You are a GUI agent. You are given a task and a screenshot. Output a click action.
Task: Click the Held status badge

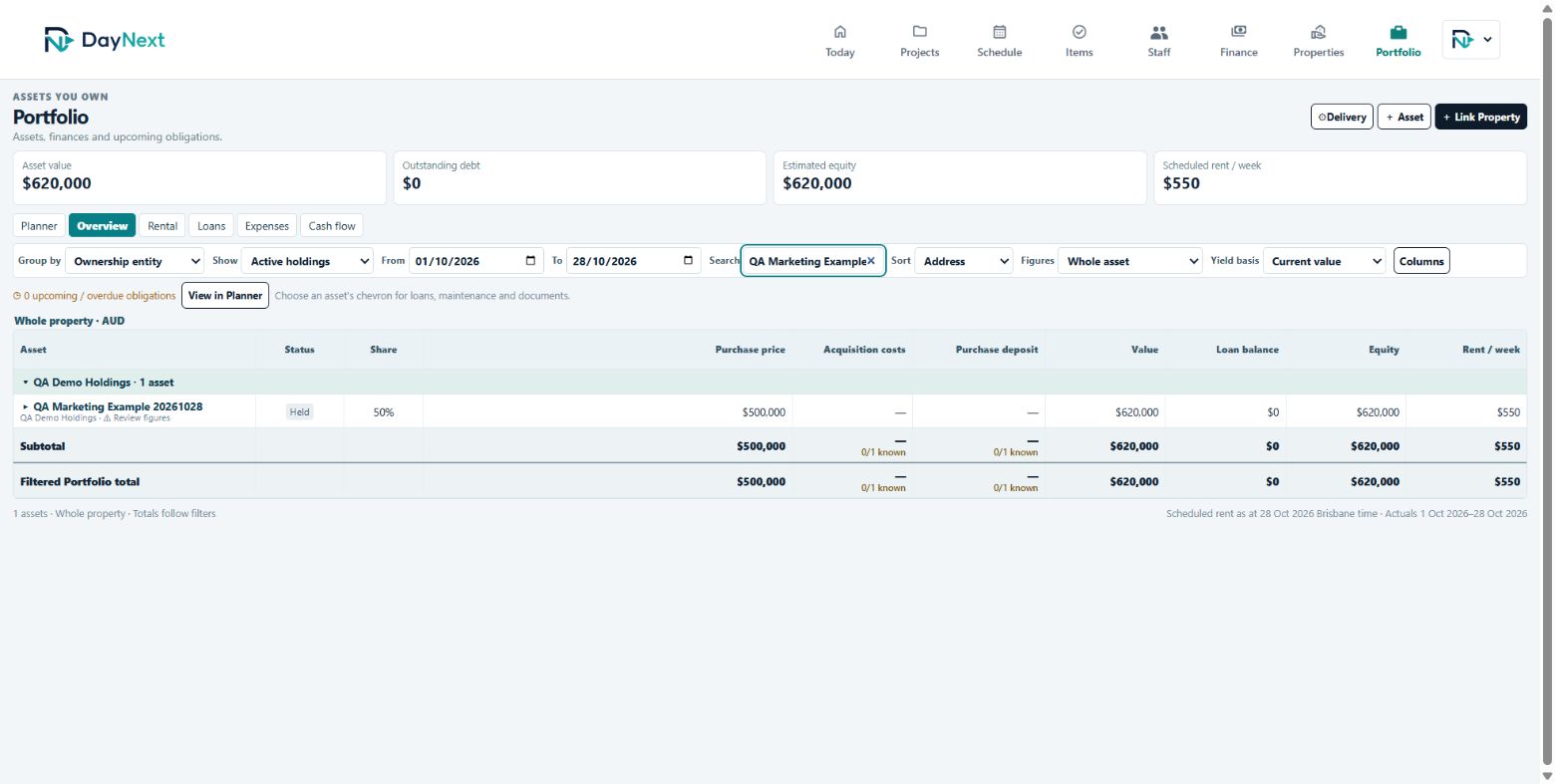click(299, 411)
